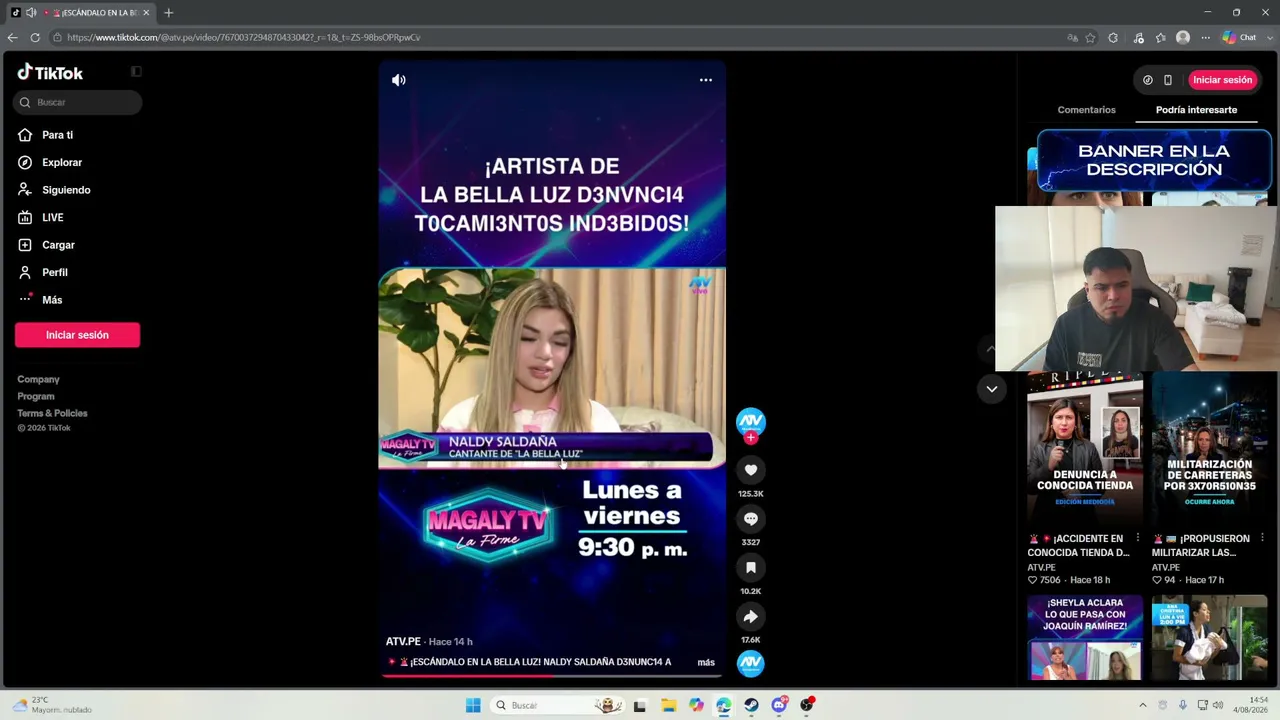Open the browser extensions puzzle icon
The width and height of the screenshot is (1280, 720).
tap(1113, 37)
